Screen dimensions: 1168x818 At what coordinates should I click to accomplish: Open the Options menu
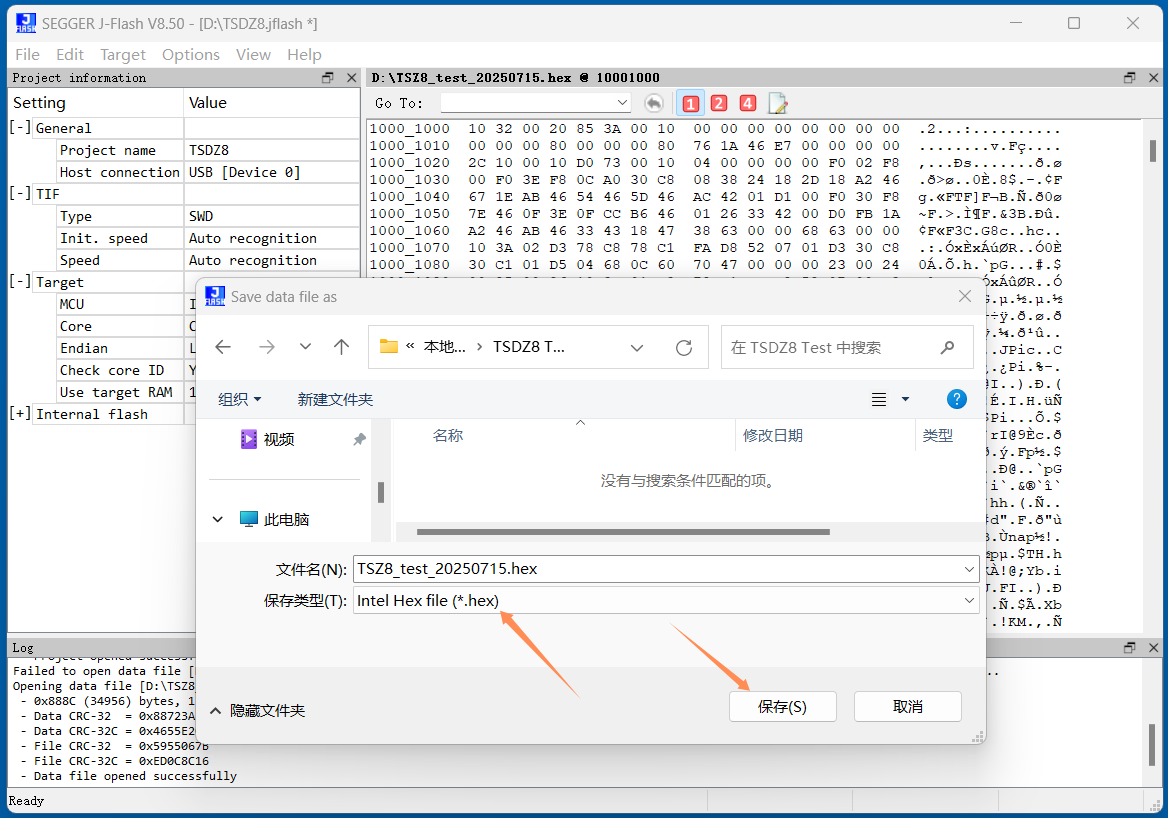[x=191, y=54]
